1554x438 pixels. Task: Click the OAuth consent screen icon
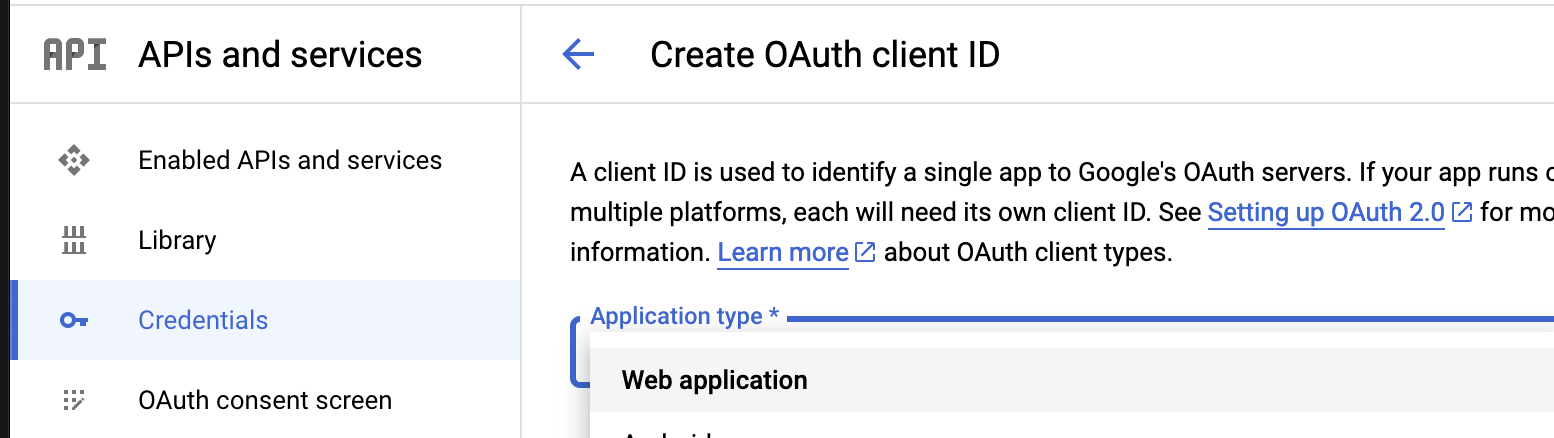74,400
